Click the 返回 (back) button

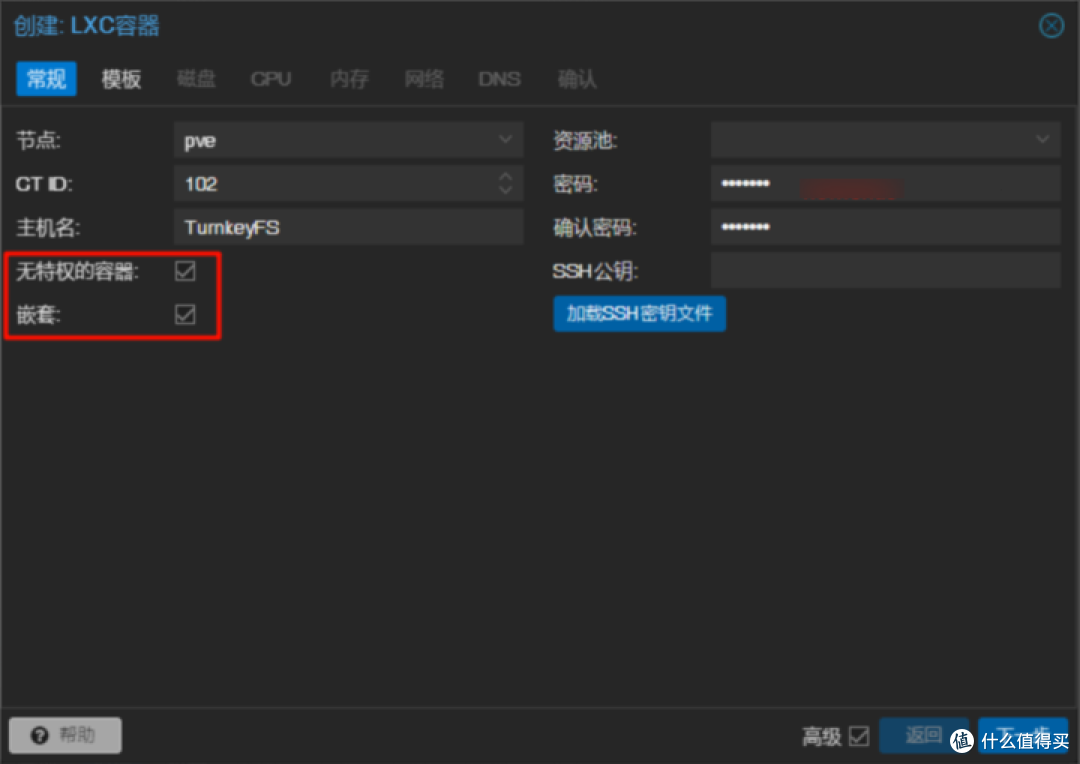pyautogui.click(x=925, y=735)
